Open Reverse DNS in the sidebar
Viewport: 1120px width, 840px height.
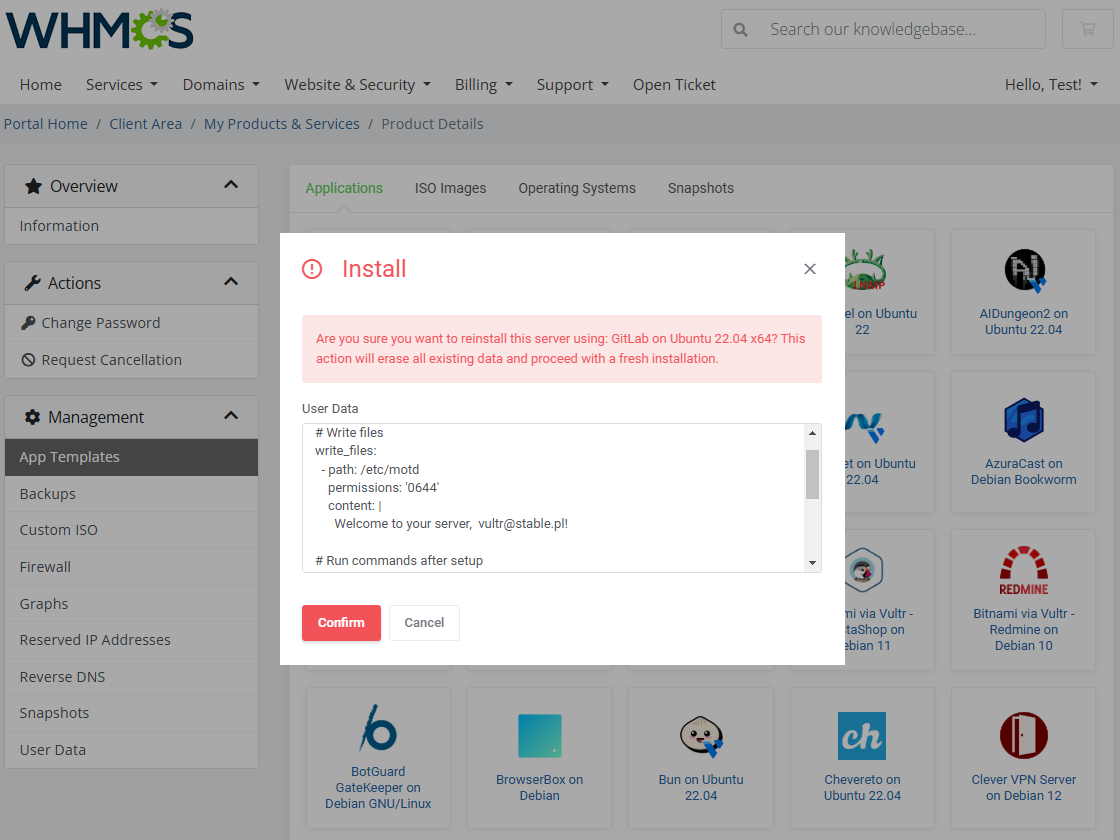tap(131, 677)
